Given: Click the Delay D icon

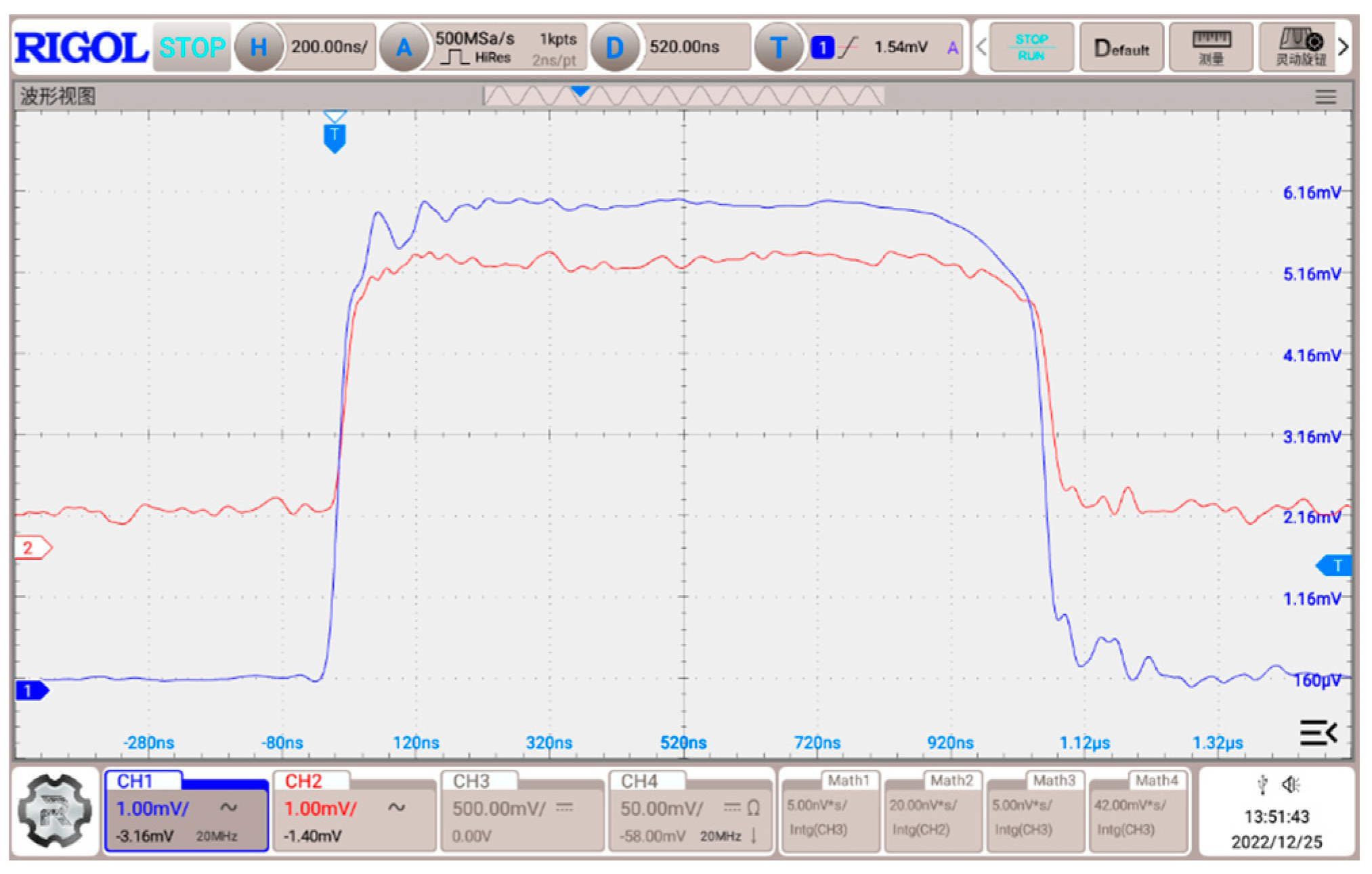Looking at the screenshot, I should 614,47.
